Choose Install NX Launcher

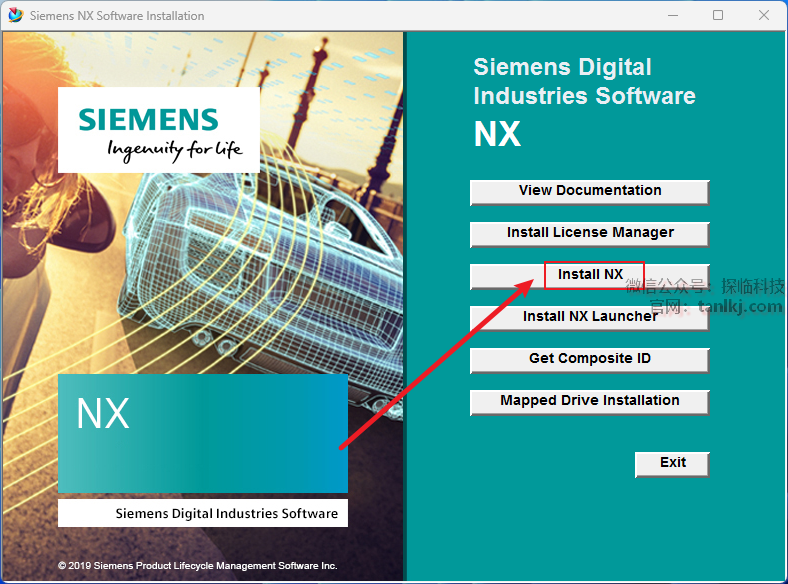589,318
